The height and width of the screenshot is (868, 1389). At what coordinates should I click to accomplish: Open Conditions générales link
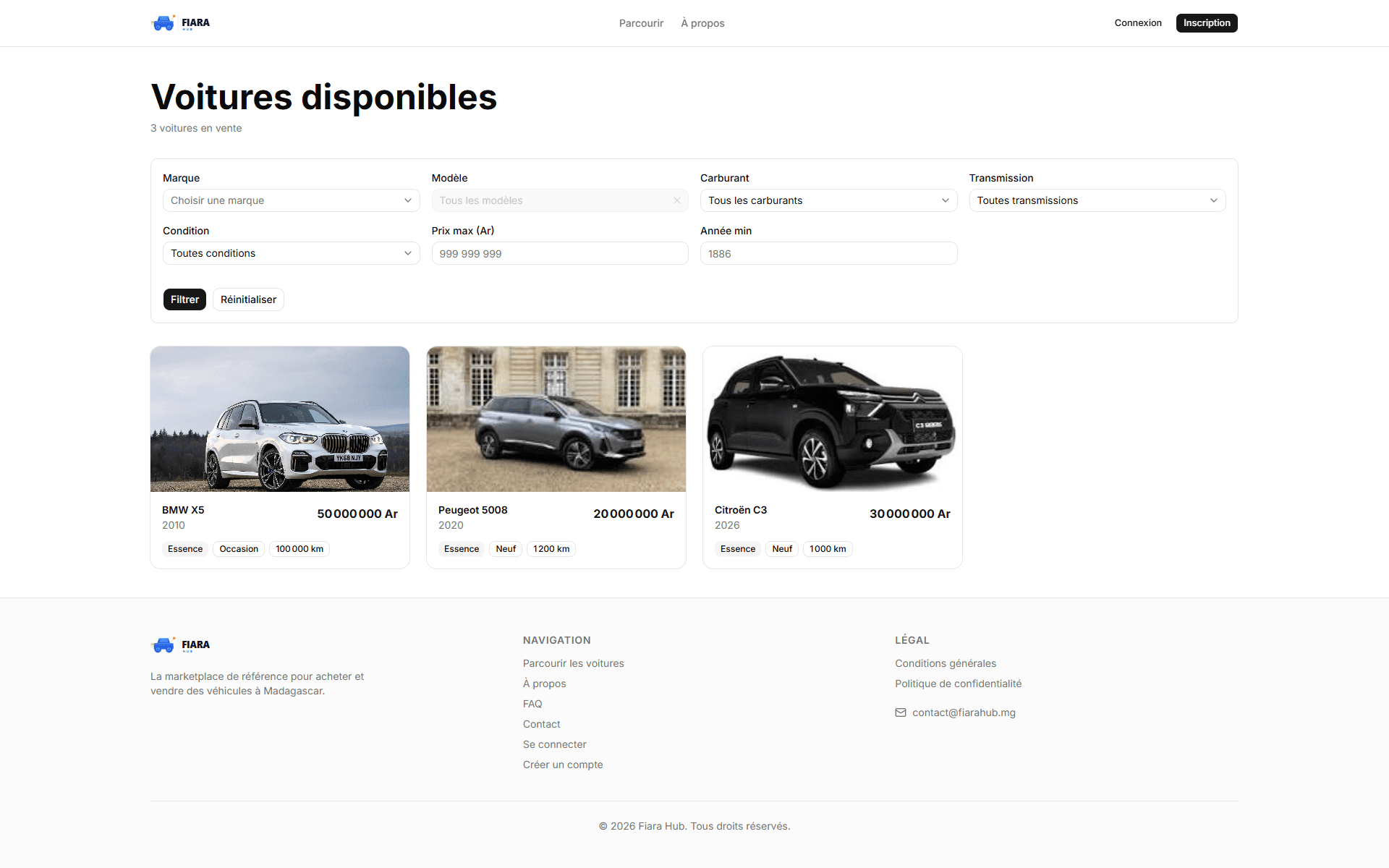pos(946,663)
